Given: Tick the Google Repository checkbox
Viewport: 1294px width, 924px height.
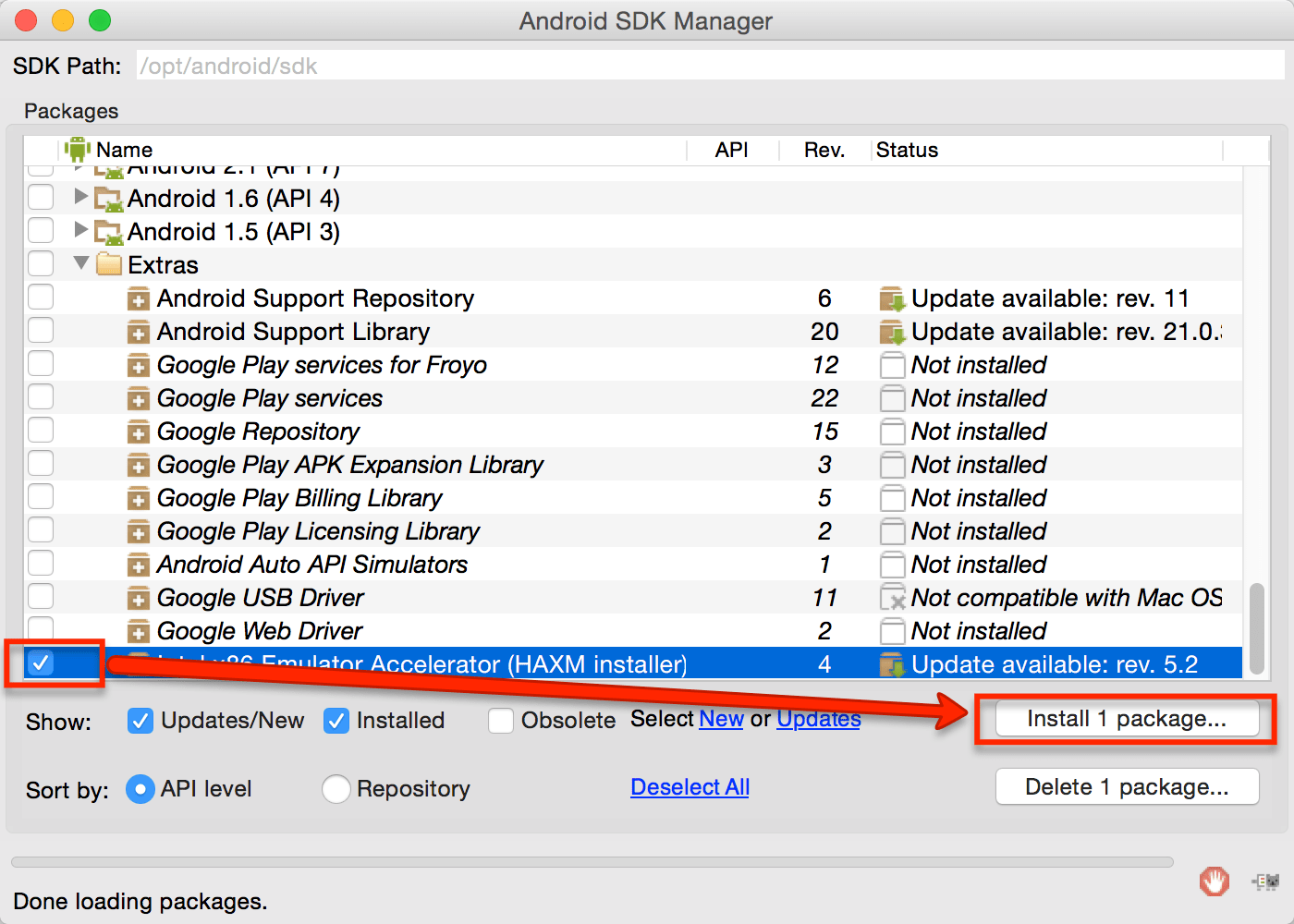Looking at the screenshot, I should (41, 431).
